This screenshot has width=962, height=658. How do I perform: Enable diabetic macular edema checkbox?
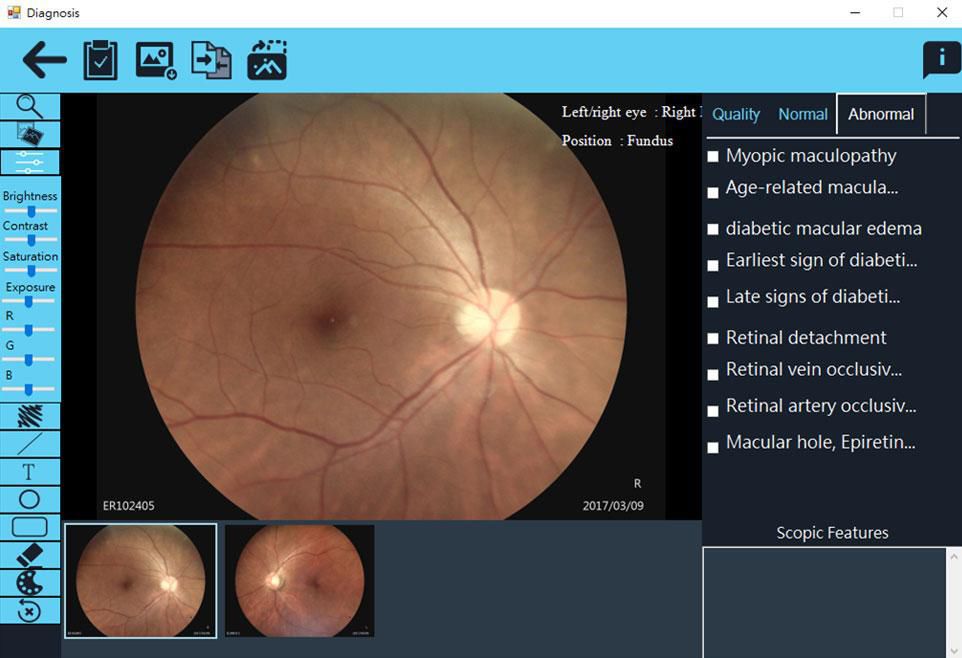tap(713, 229)
